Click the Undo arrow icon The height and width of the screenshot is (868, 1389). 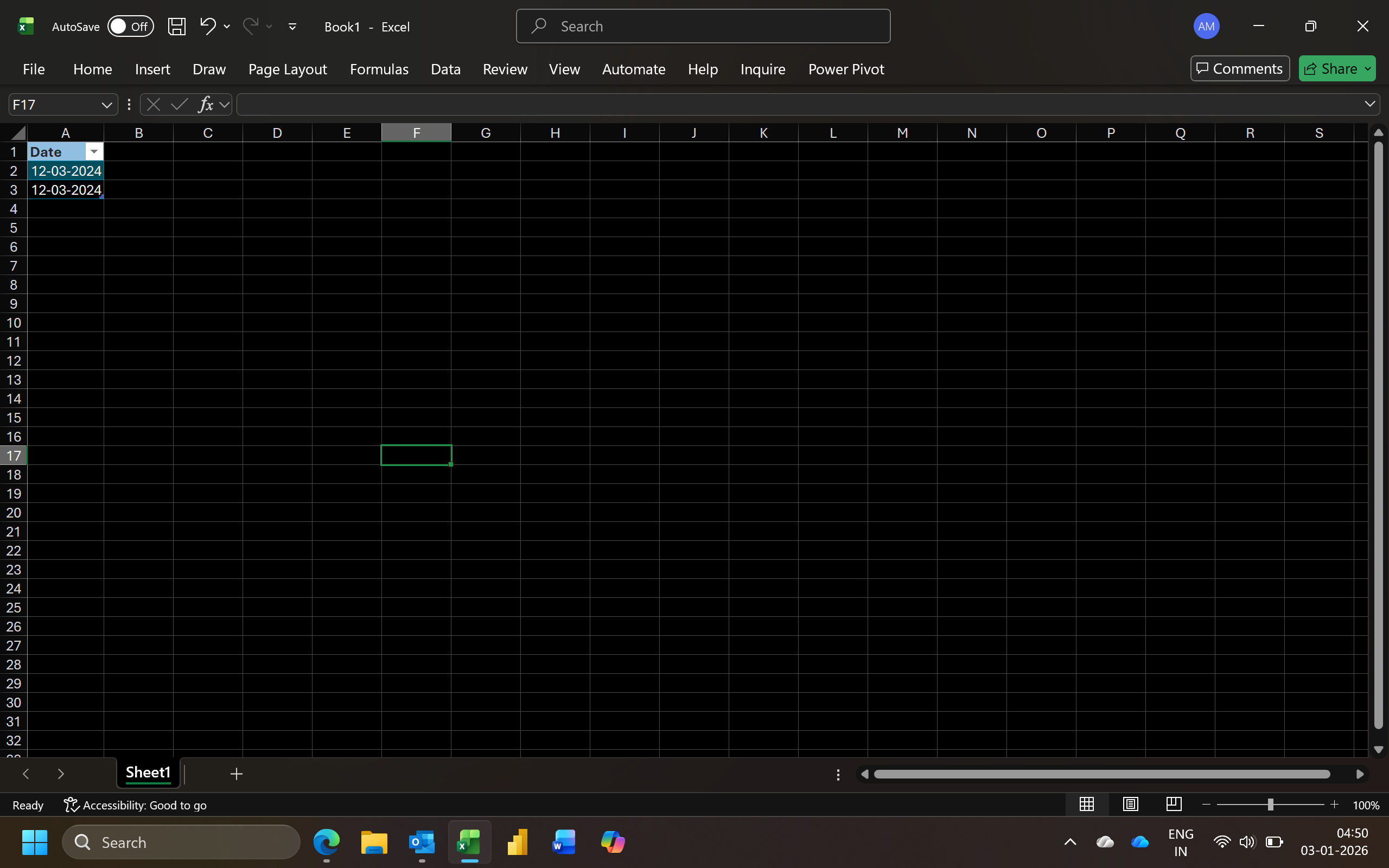(208, 26)
